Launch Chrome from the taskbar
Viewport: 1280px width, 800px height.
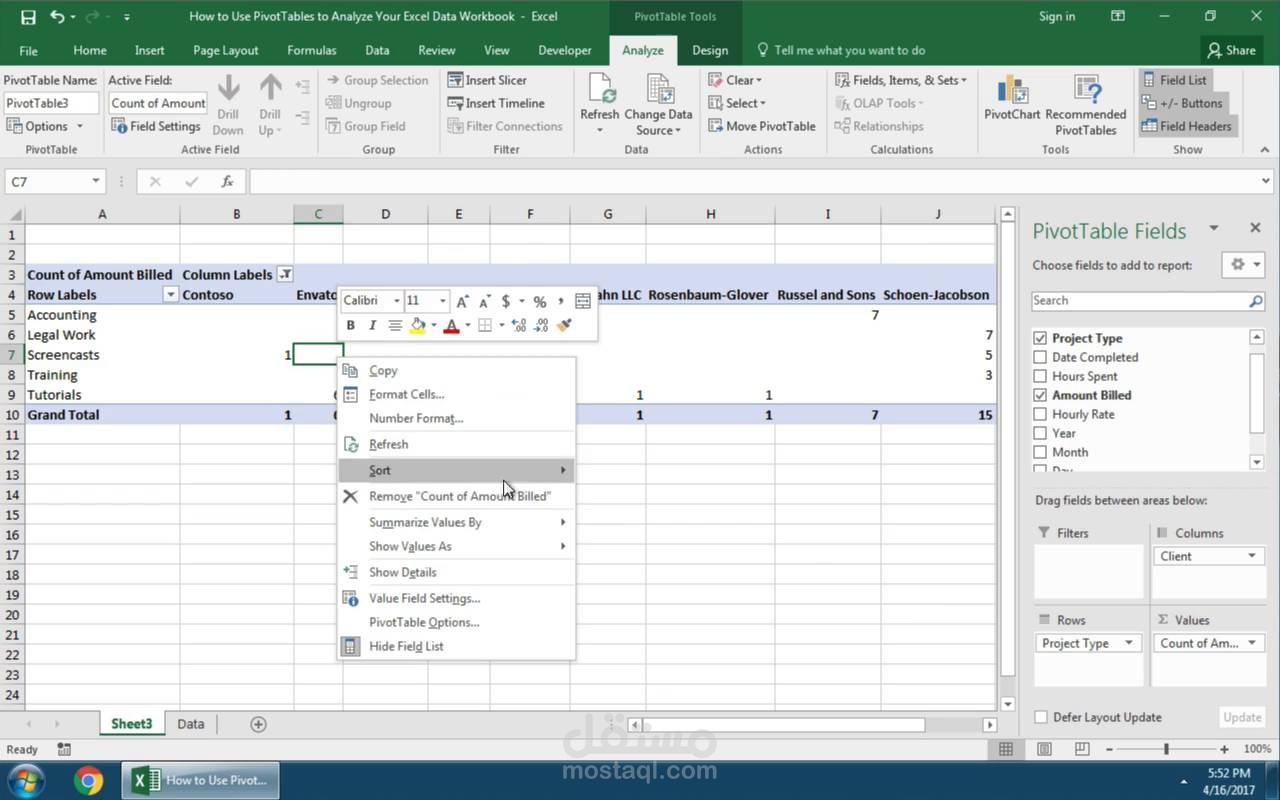[x=89, y=780]
